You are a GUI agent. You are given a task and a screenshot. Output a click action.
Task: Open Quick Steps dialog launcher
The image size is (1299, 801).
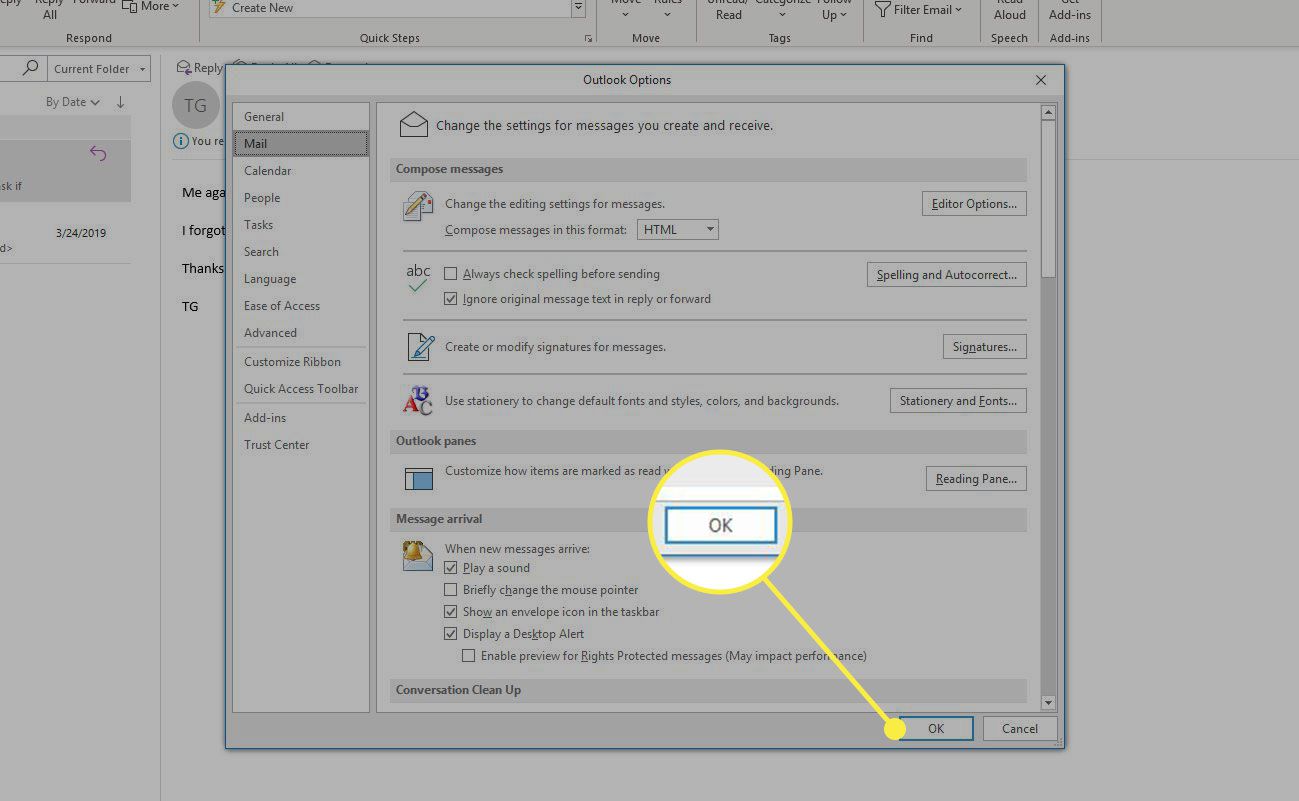588,38
